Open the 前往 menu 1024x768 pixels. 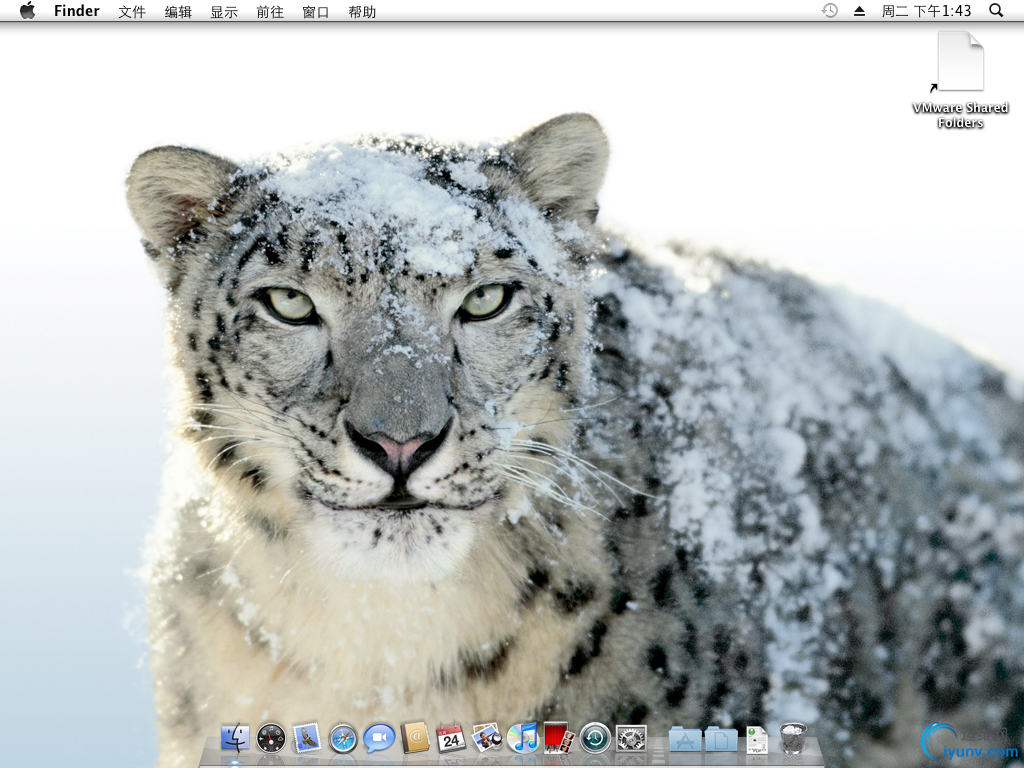[x=270, y=12]
